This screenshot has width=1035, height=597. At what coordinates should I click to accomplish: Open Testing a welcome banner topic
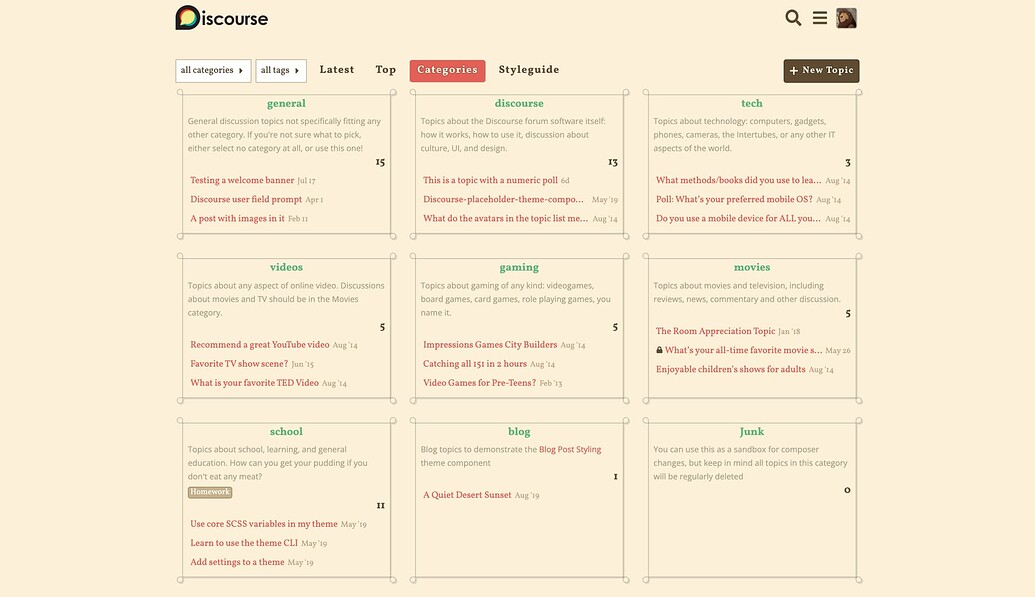click(x=242, y=181)
